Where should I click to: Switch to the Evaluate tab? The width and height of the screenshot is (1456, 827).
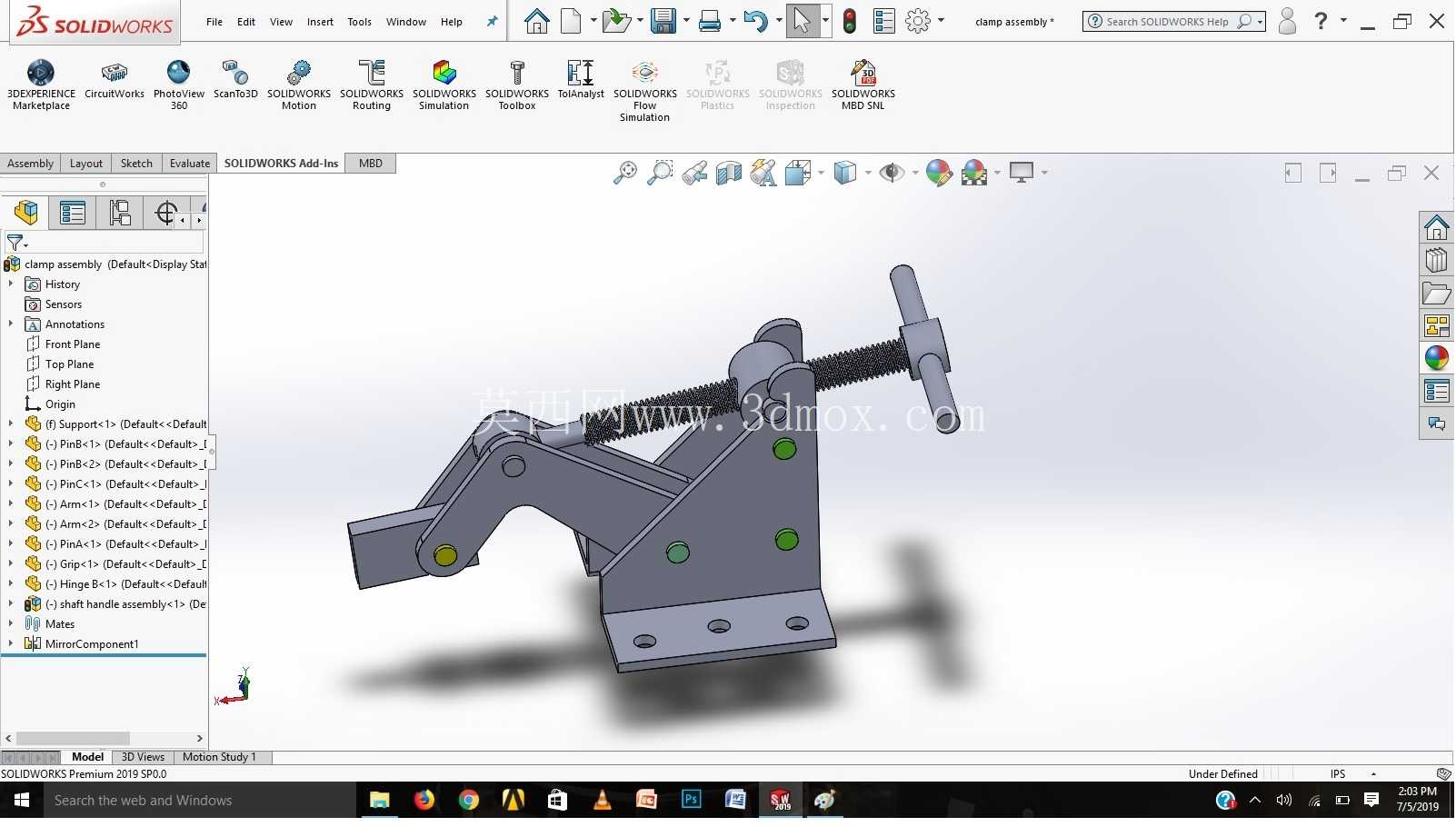190,164
